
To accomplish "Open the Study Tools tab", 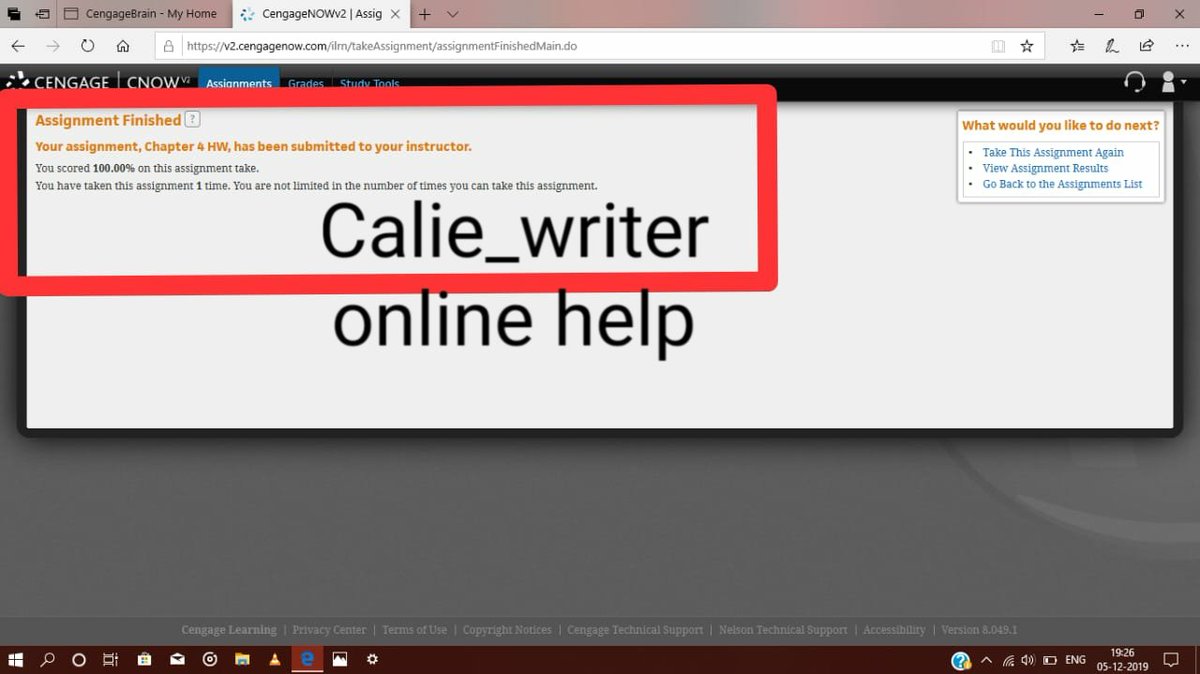I will point(369,84).
